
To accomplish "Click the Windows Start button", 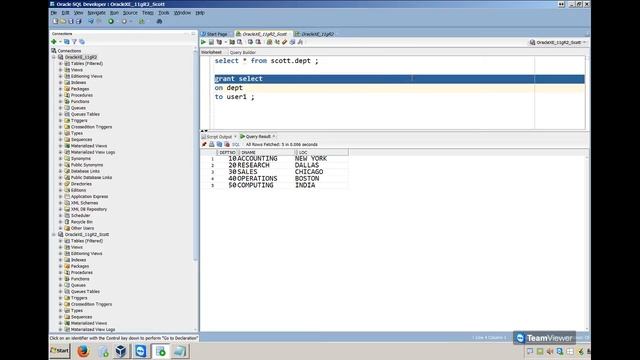I will [x=60, y=351].
